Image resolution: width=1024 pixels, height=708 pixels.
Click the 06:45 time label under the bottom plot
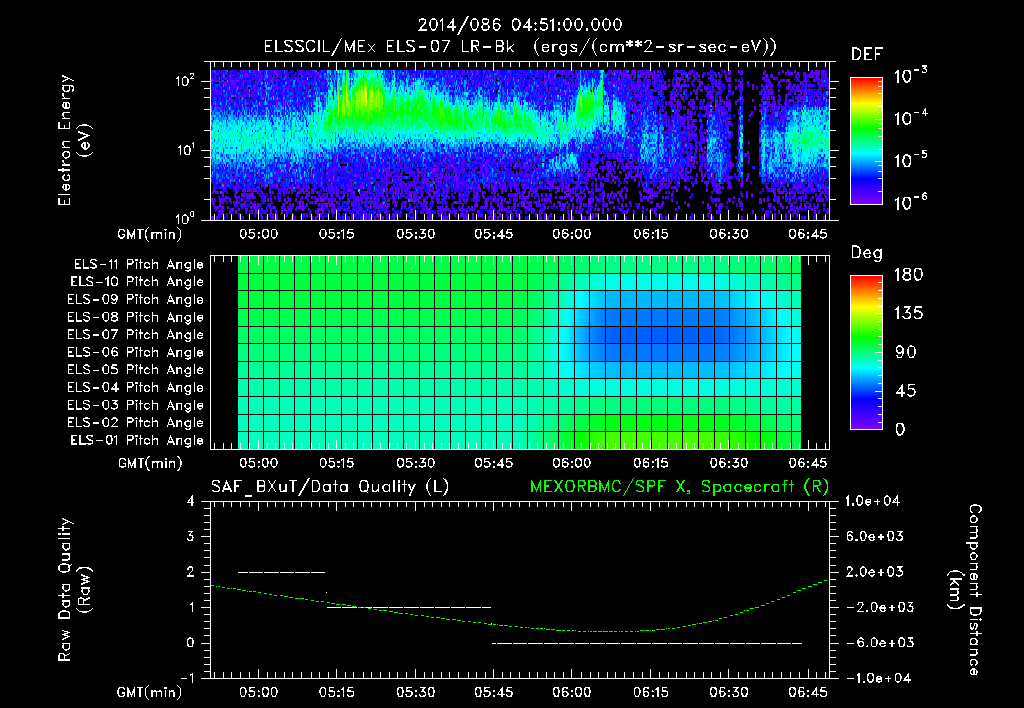[808, 692]
